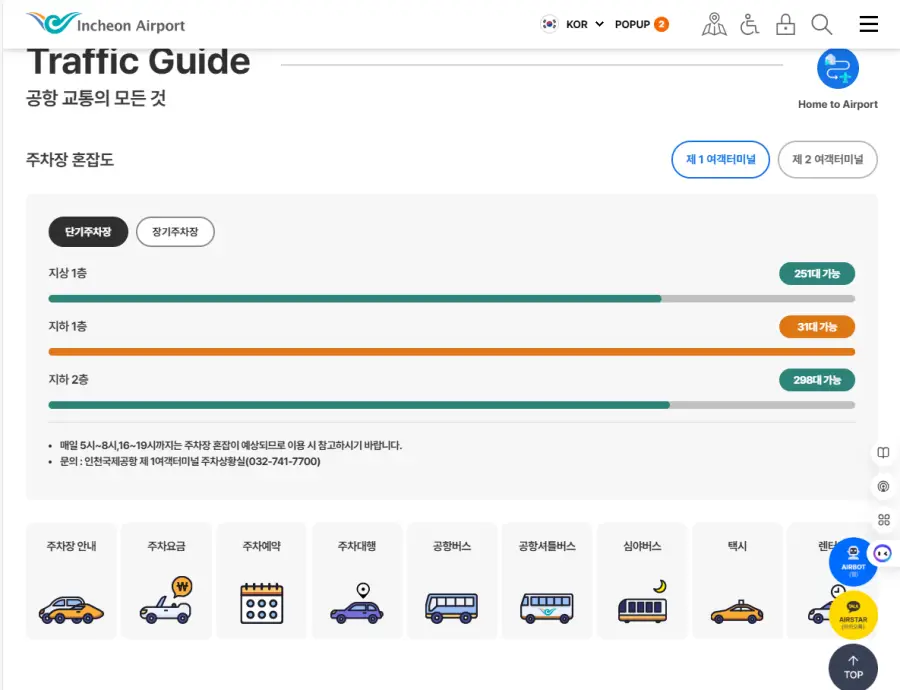Open the 공항셔틀버스 card
The height and width of the screenshot is (690, 900).
click(x=547, y=580)
